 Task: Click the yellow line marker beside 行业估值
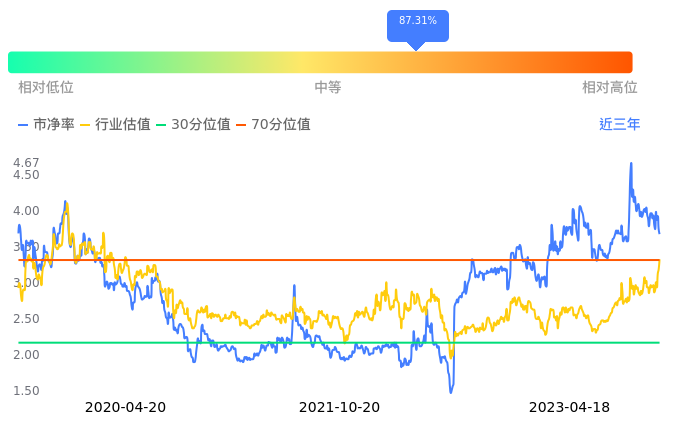point(85,125)
